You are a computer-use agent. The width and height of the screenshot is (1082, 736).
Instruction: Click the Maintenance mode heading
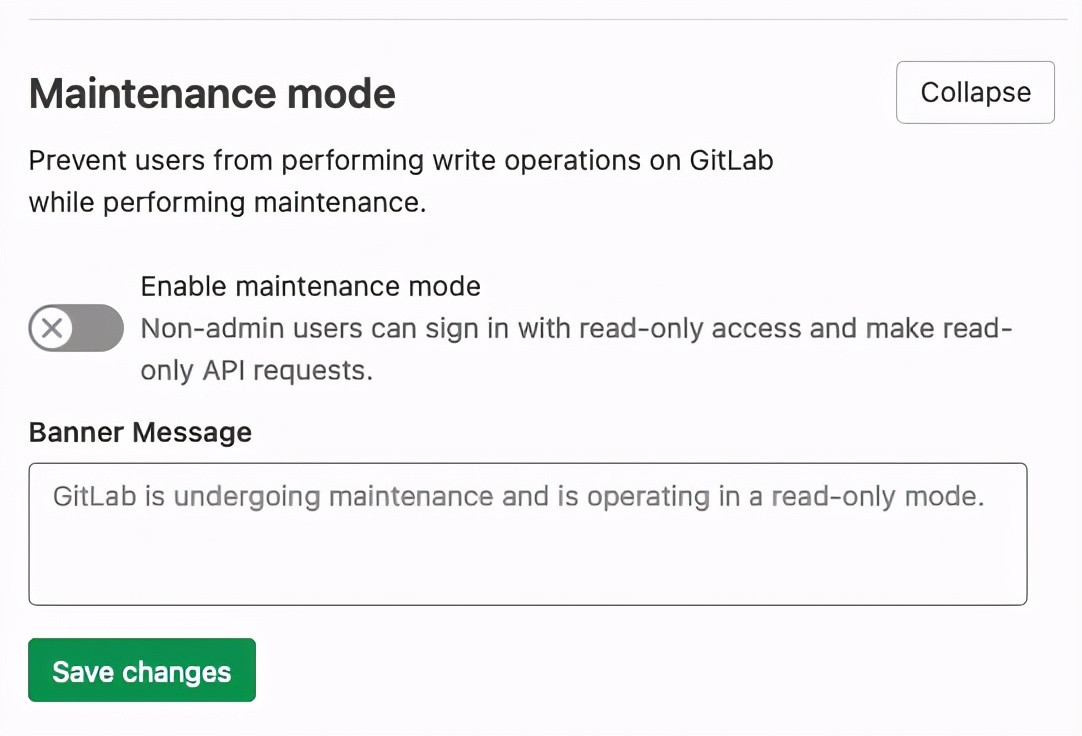click(x=212, y=92)
